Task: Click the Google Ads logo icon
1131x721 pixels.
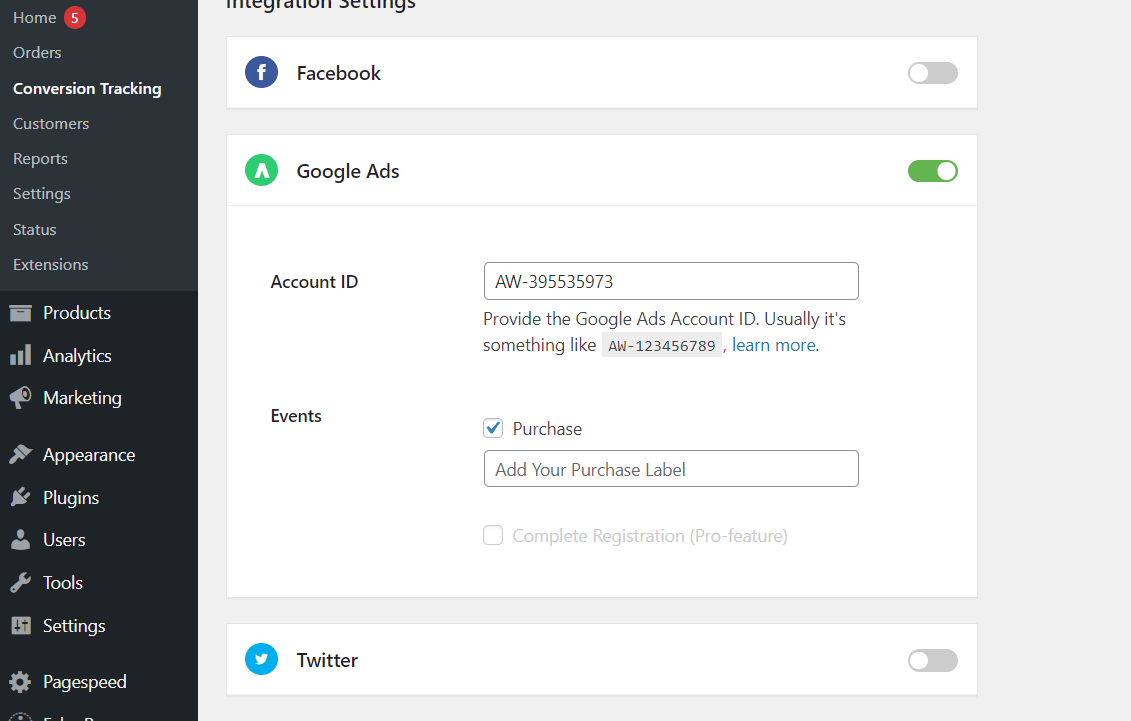Action: click(x=261, y=170)
